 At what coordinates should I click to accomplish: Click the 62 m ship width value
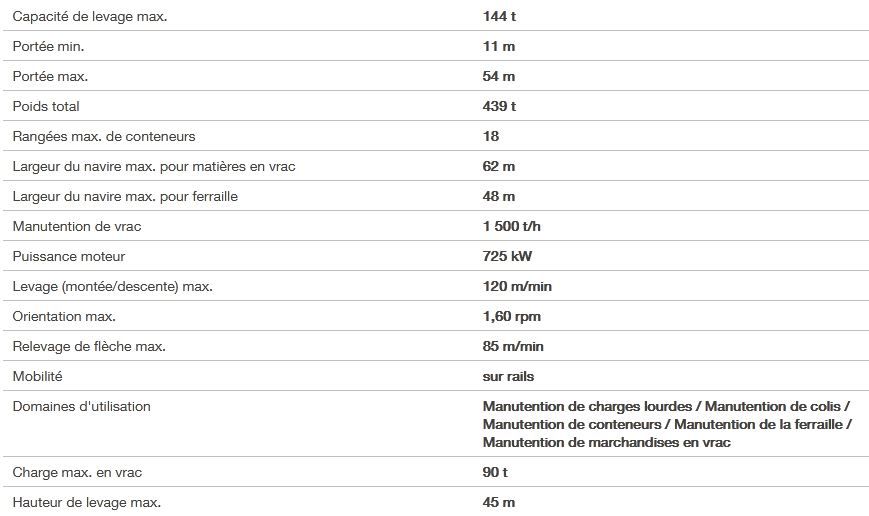click(x=499, y=167)
